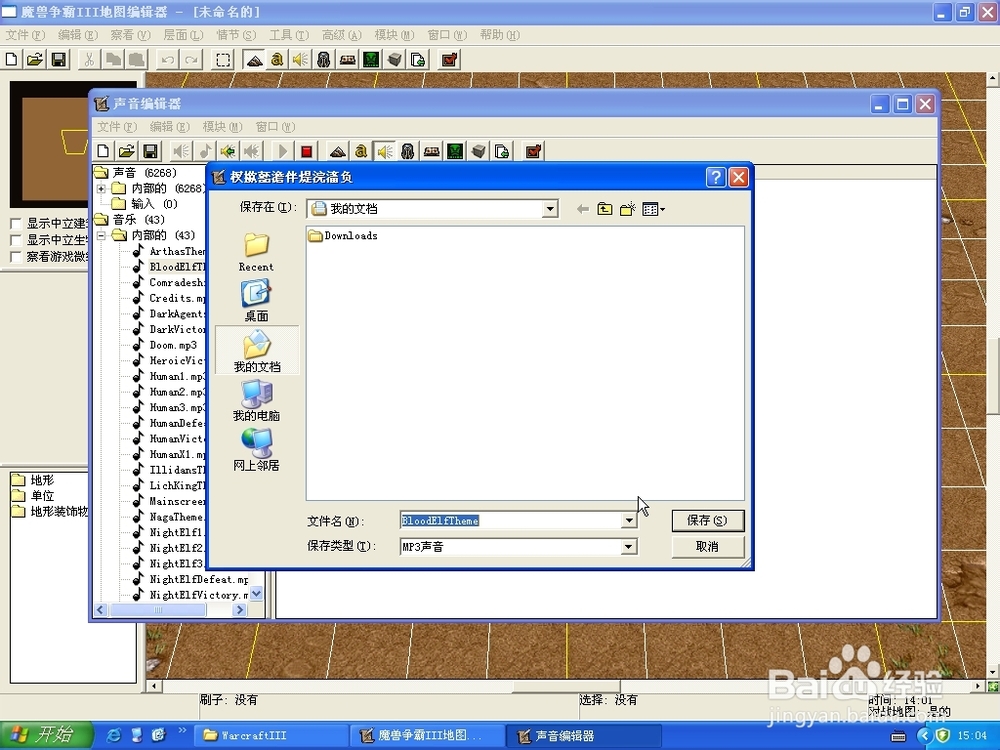Click help question mark button in save dialog

pos(716,177)
